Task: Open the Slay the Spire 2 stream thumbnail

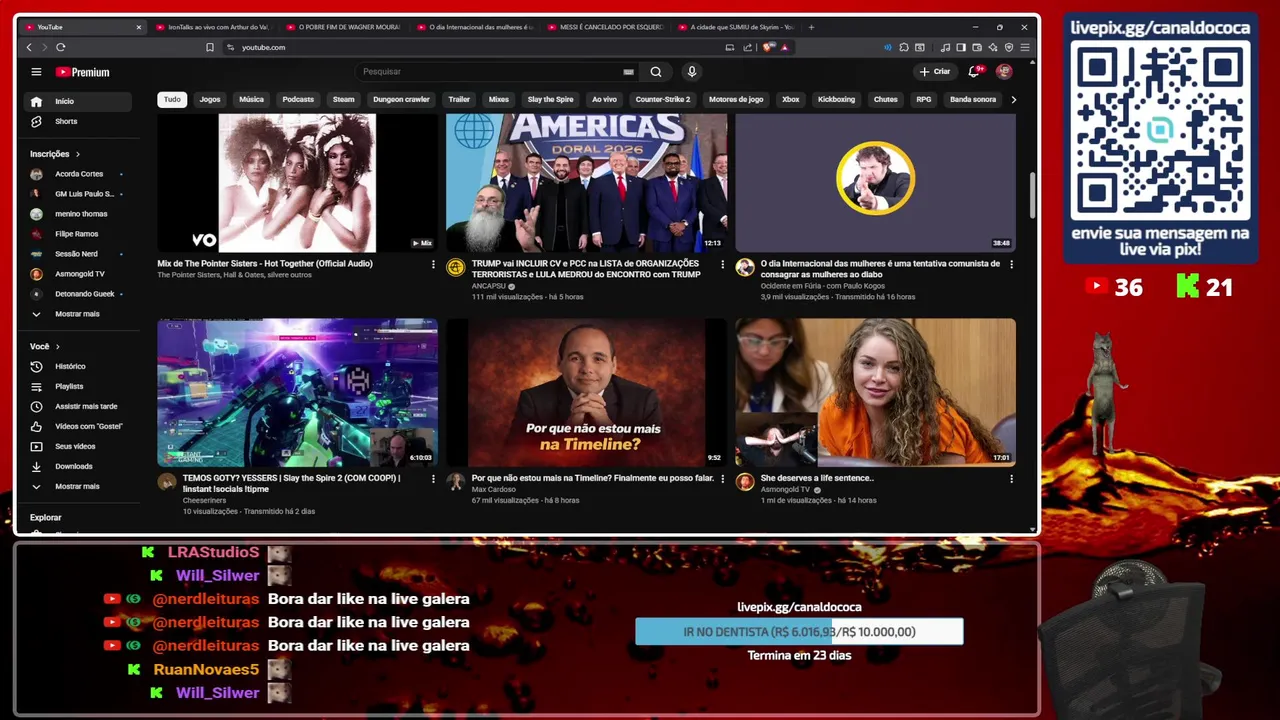Action: tap(297, 393)
